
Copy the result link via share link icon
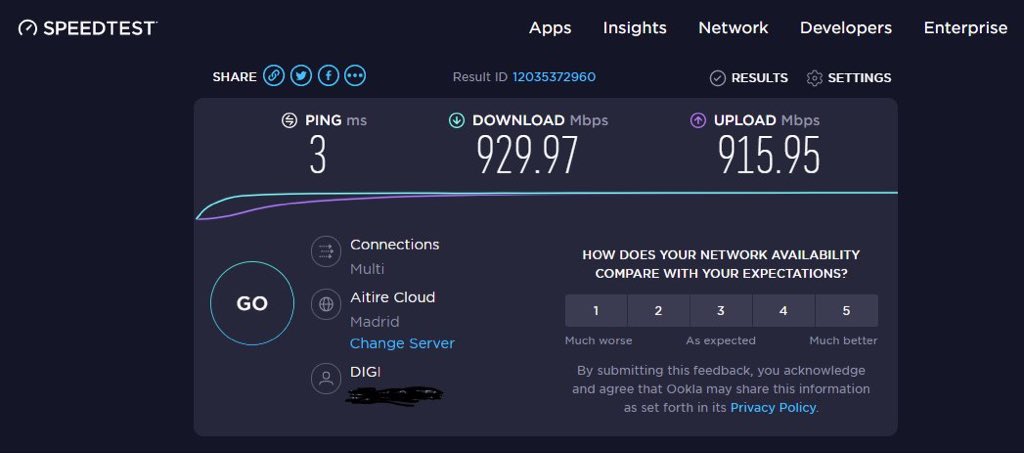pyautogui.click(x=274, y=76)
